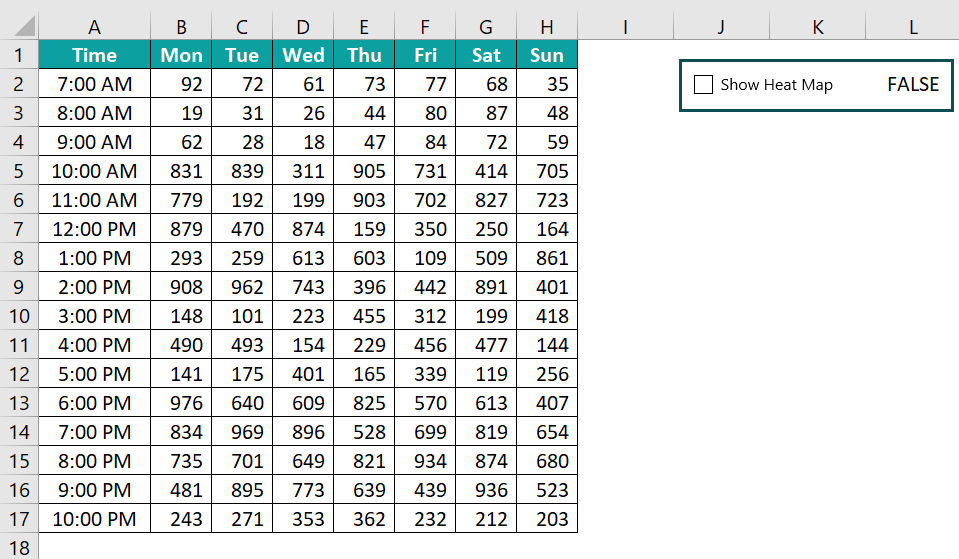Select the 1:00 PM cell
959x559 pixels.
point(94,257)
